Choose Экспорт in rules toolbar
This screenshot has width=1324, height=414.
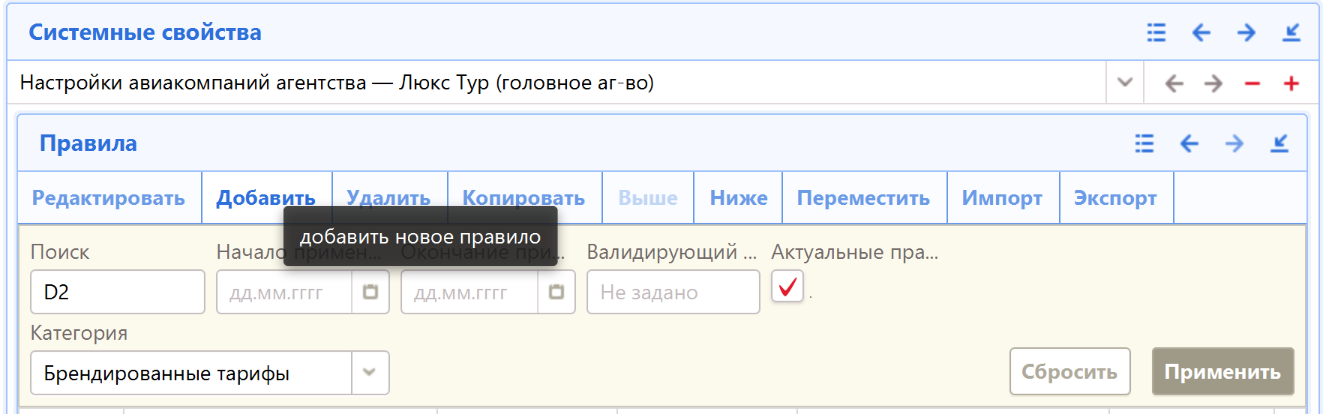1115,198
